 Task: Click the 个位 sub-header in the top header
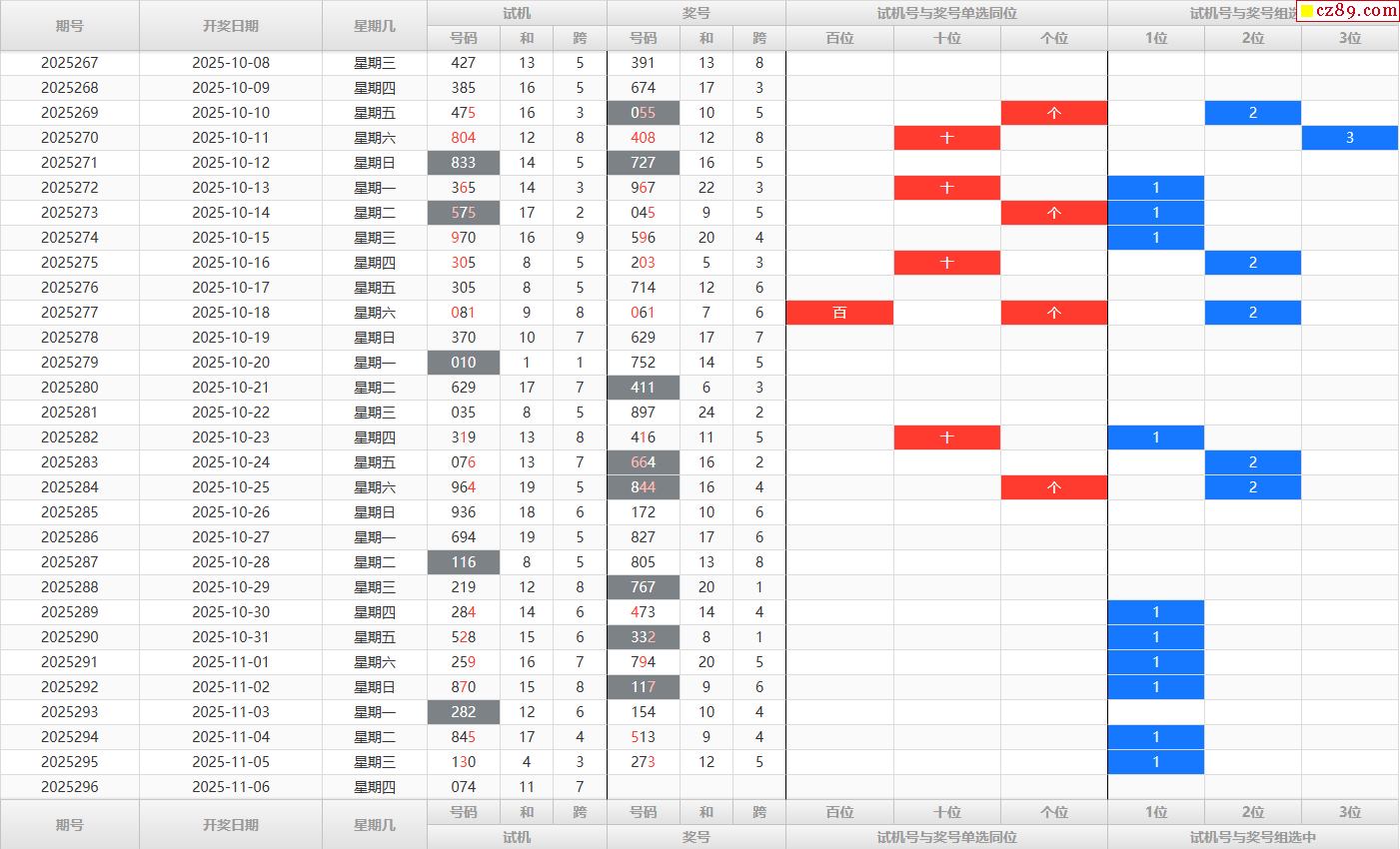pos(1054,38)
